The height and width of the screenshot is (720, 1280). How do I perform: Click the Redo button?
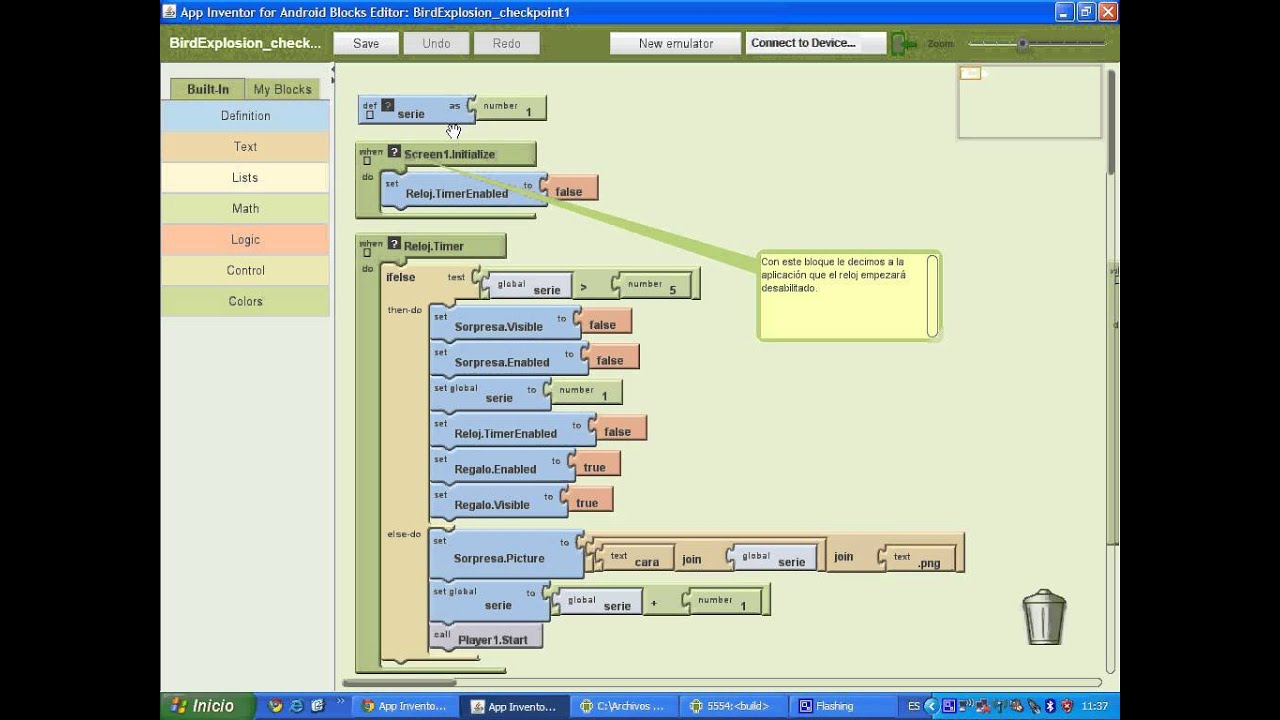coord(506,43)
